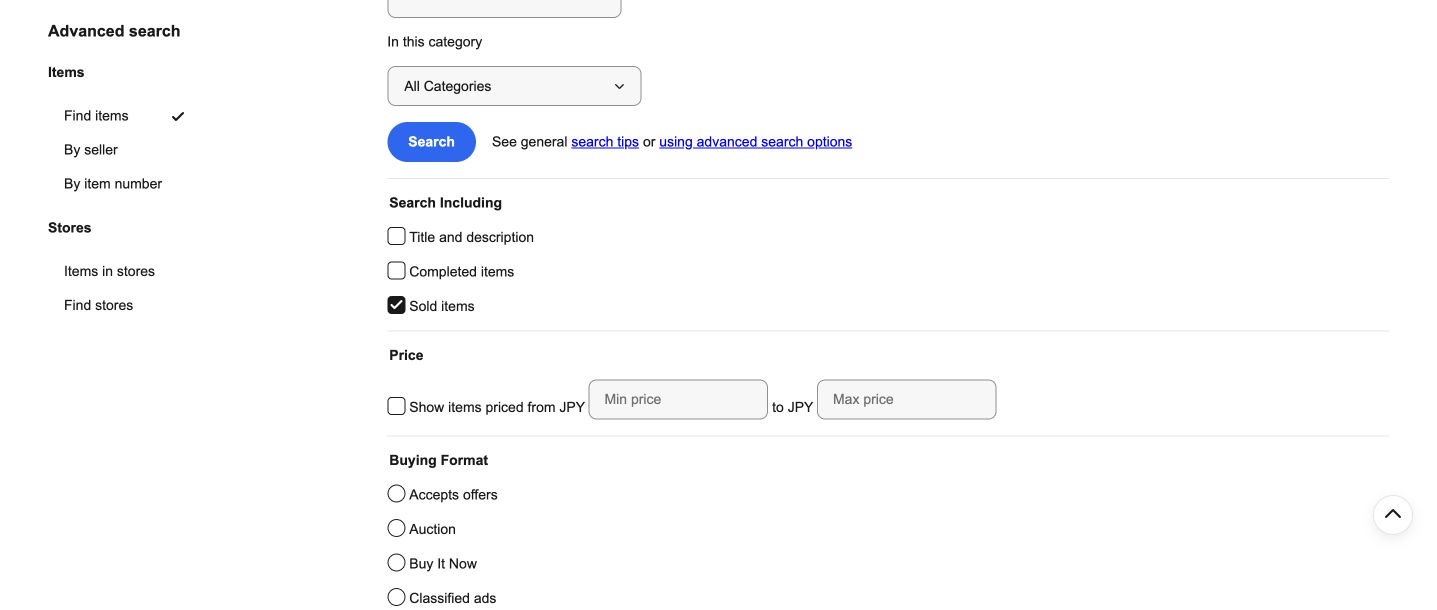Focus the Min price field
The height and width of the screenshot is (610, 1437).
tap(678, 399)
